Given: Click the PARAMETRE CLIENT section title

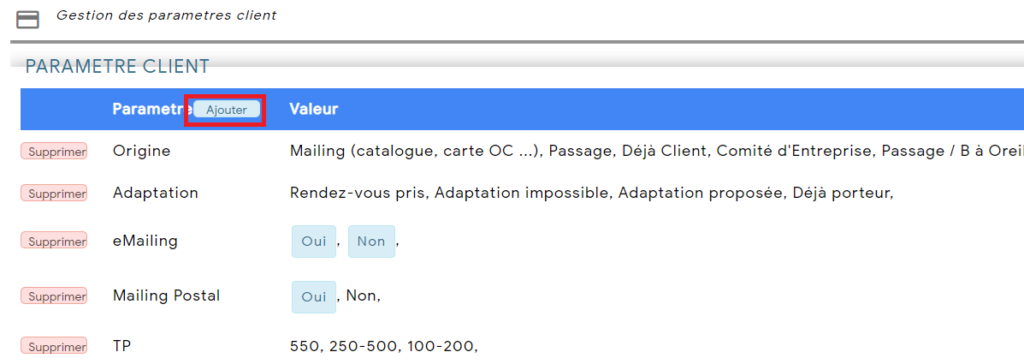Looking at the screenshot, I should (x=118, y=66).
